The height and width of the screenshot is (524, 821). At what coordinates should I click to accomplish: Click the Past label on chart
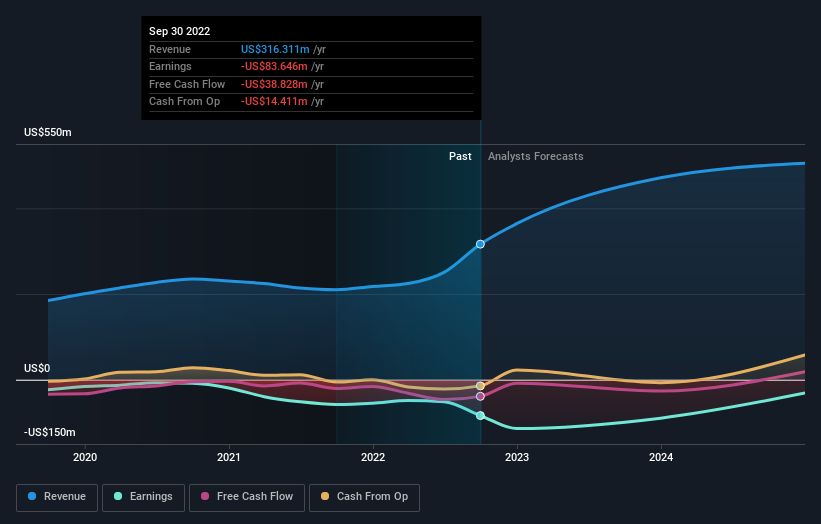click(460, 156)
